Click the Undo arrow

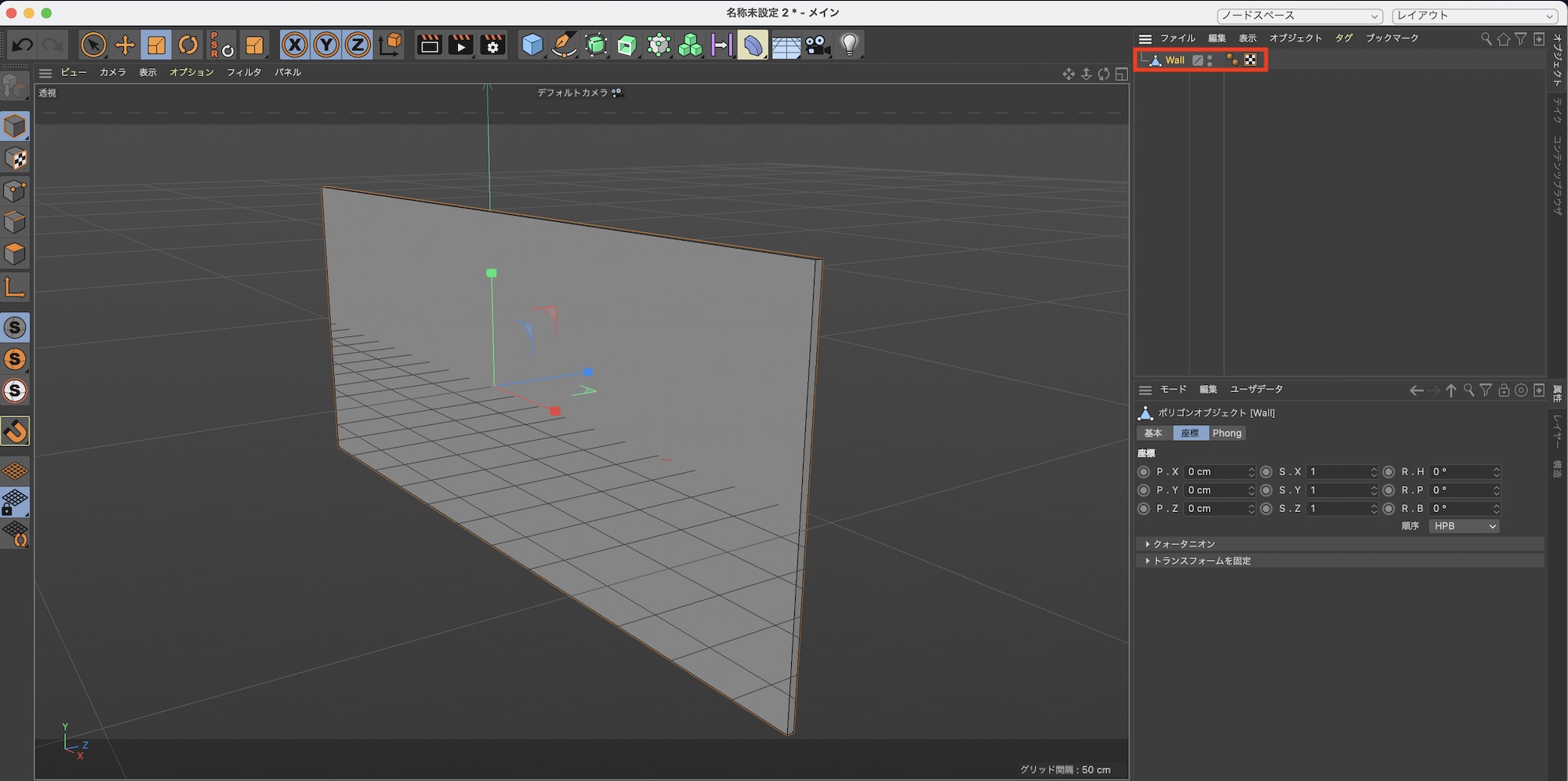coord(22,45)
